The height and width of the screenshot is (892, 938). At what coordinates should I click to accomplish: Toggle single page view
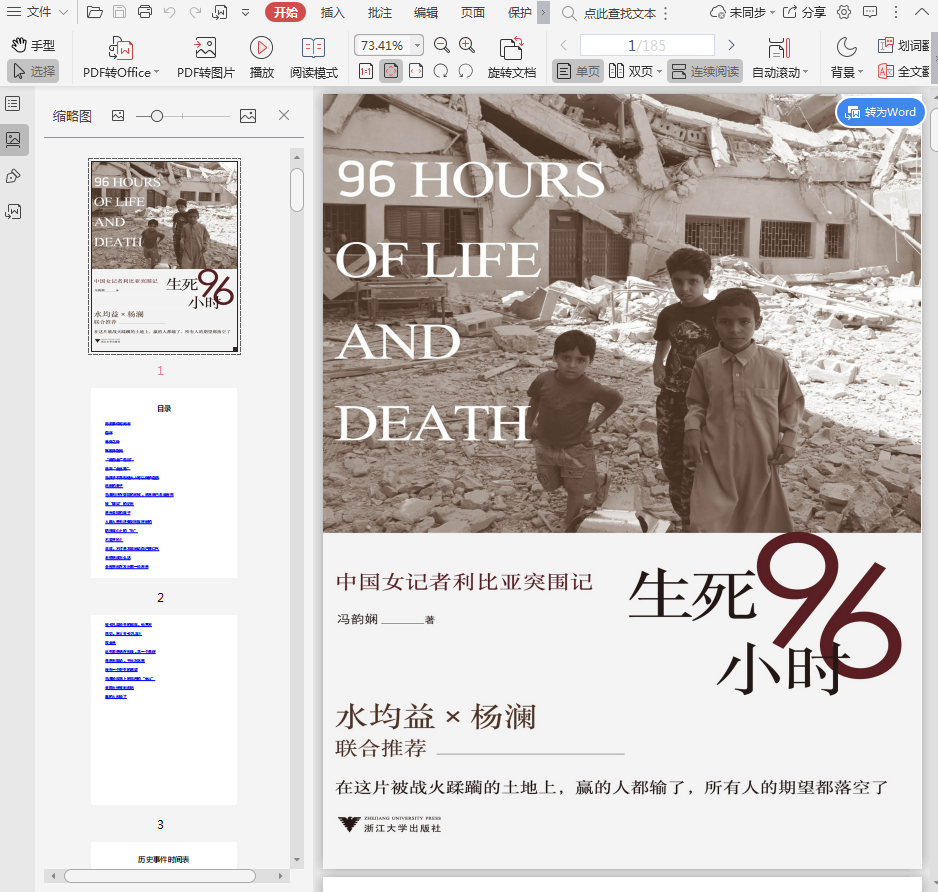click(578, 71)
